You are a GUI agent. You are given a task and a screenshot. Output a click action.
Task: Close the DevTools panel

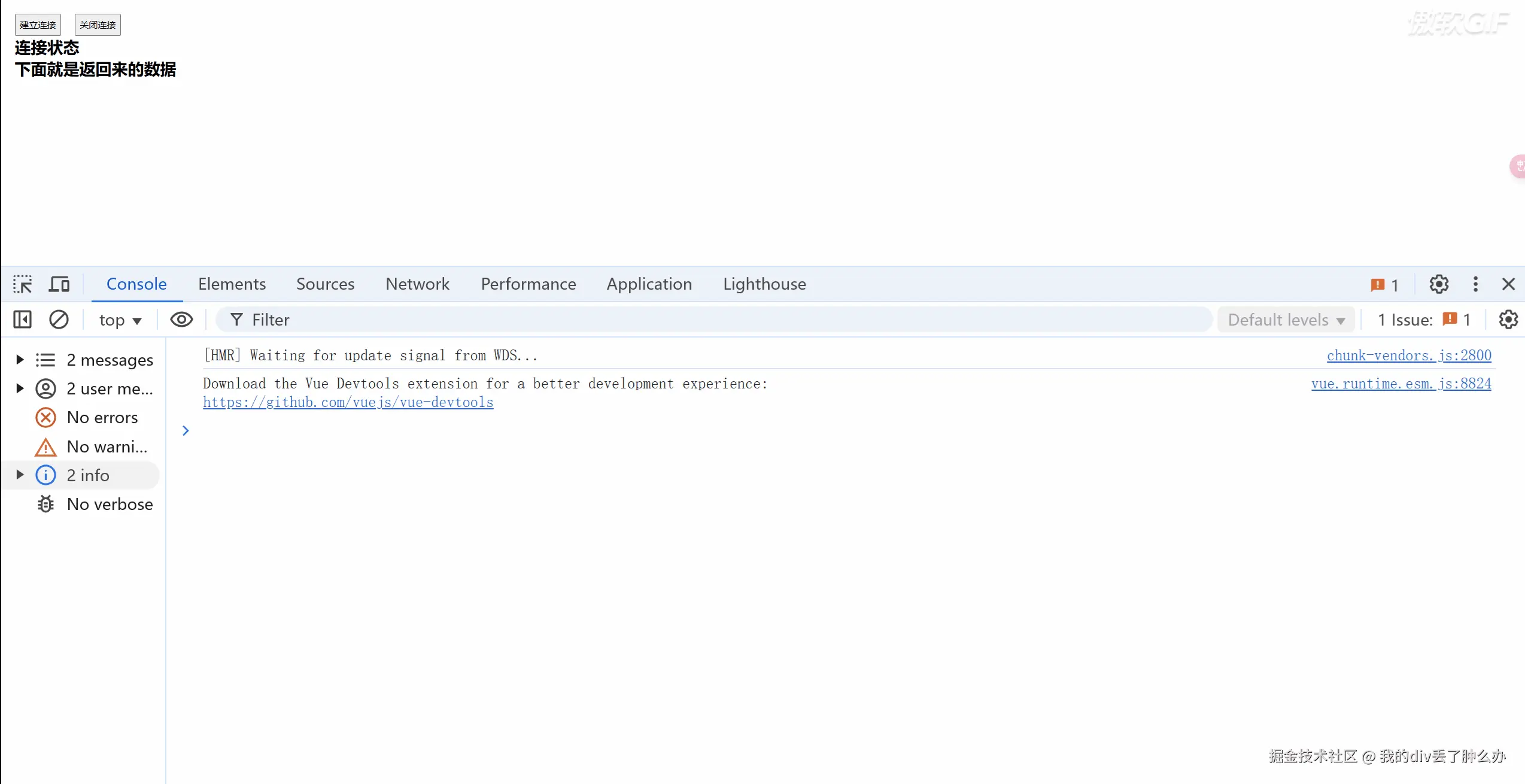click(x=1508, y=284)
